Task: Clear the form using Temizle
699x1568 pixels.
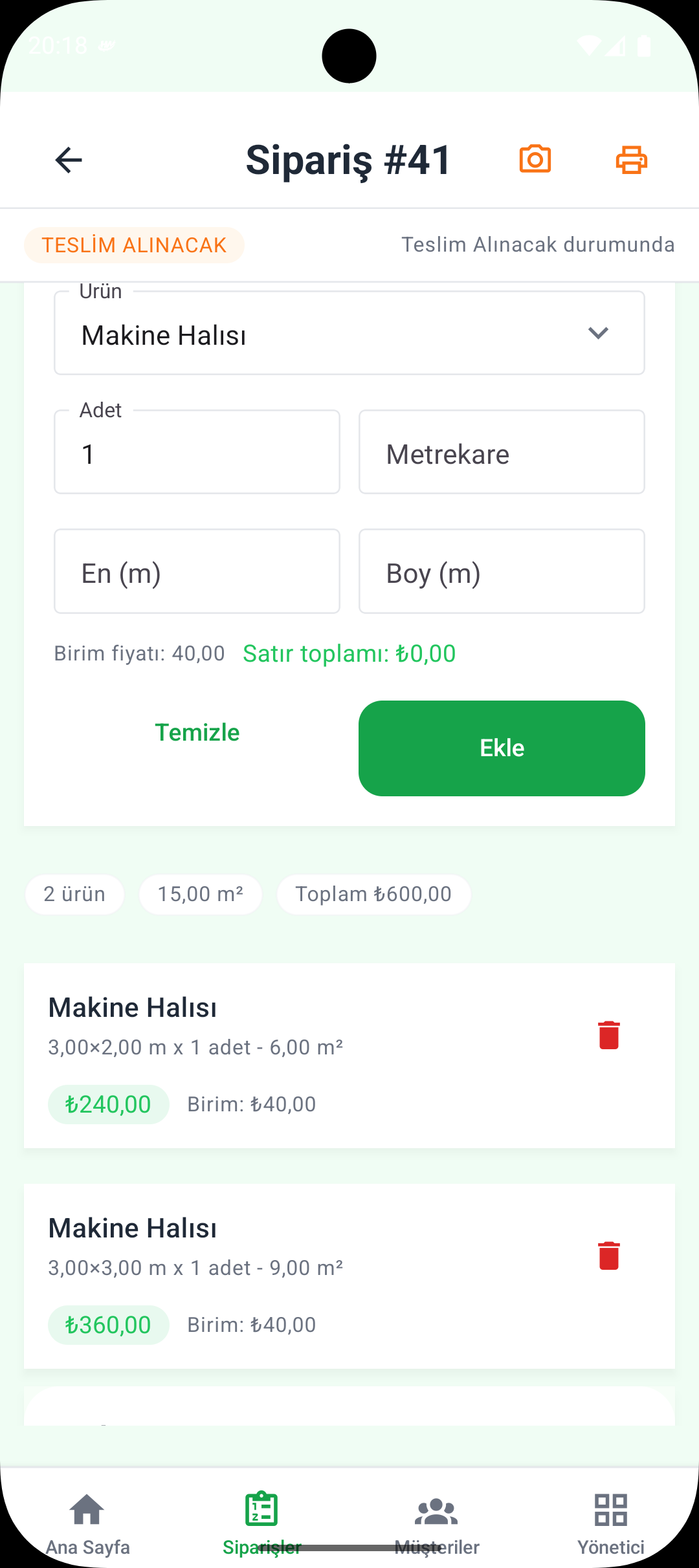Action: (197, 733)
